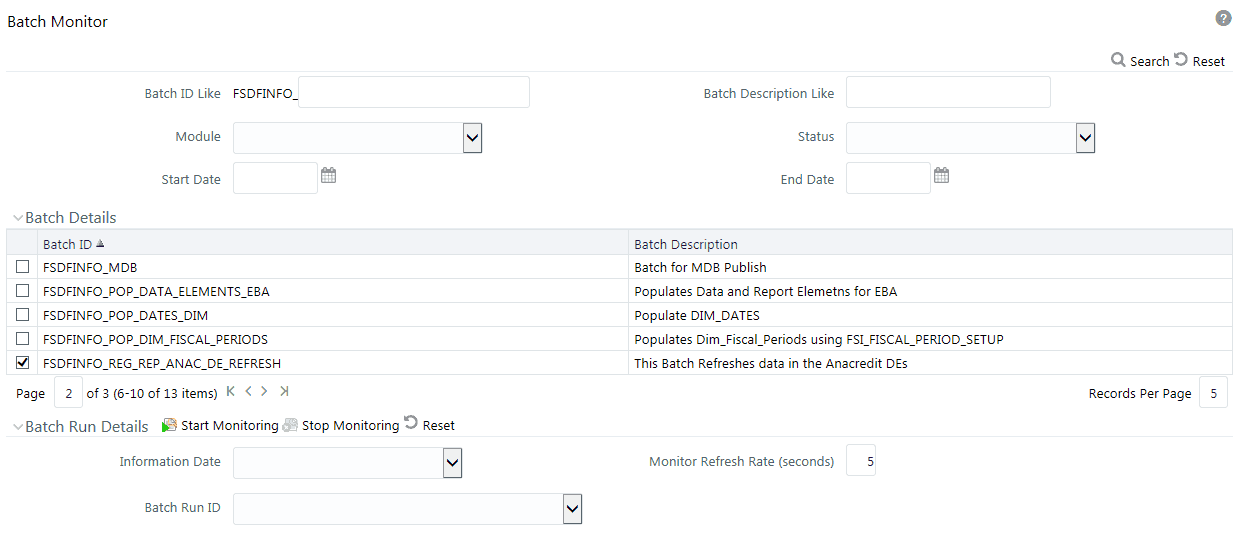Viewport: 1237px width, 538px height.
Task: Click 'Batch for MDB Publish' description
Action: pyautogui.click(x=700, y=268)
